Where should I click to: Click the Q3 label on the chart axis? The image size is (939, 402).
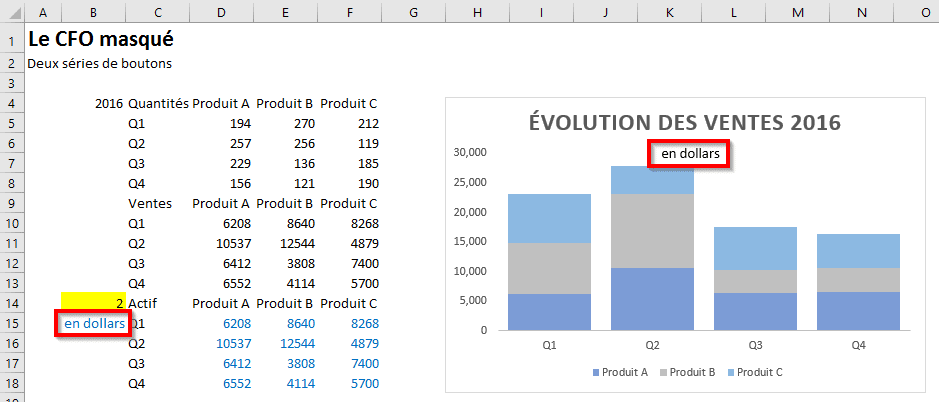click(755, 344)
